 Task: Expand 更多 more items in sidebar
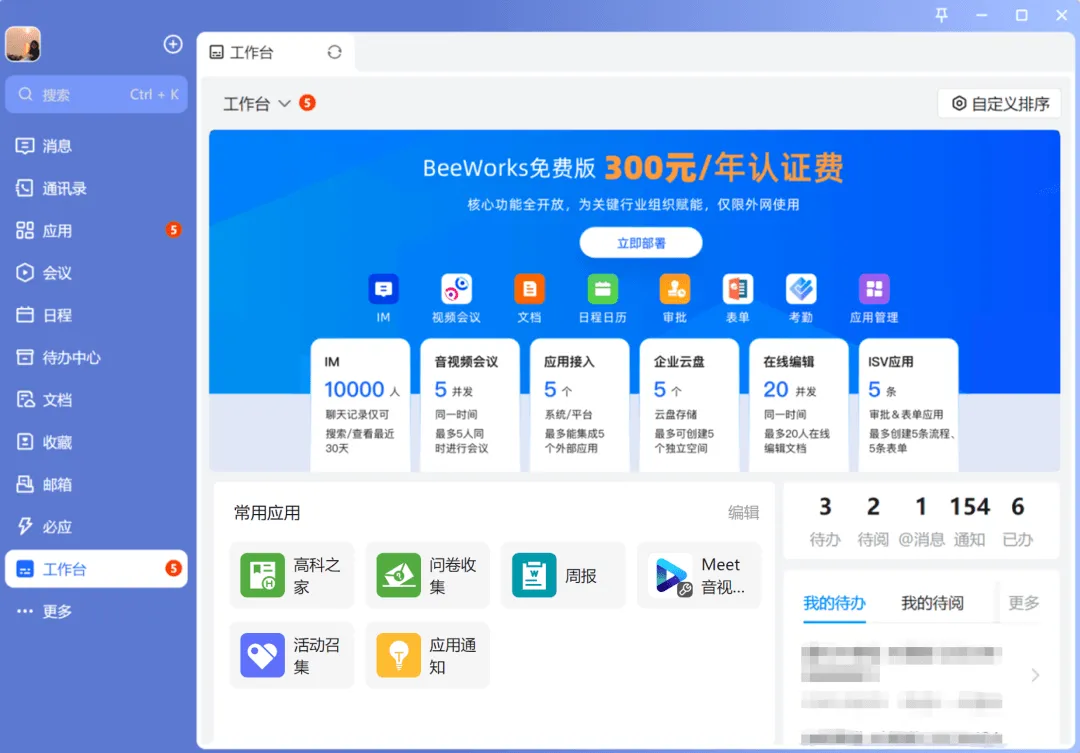[x=96, y=611]
